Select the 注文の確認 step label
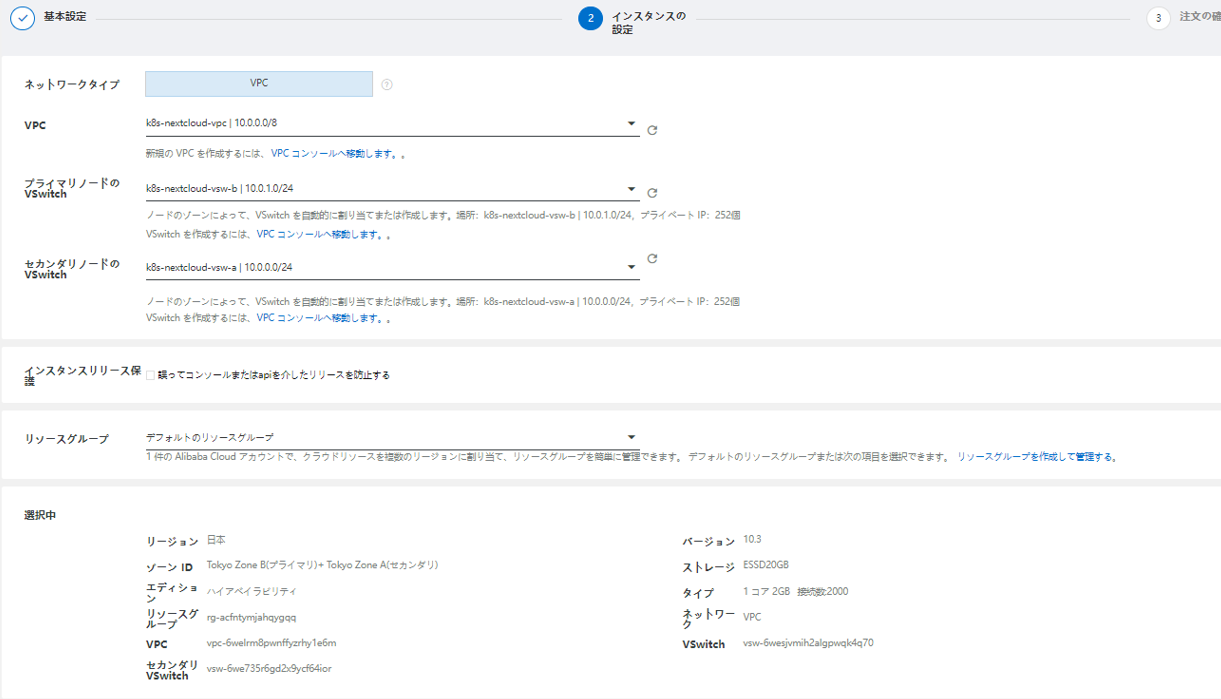 1200,17
